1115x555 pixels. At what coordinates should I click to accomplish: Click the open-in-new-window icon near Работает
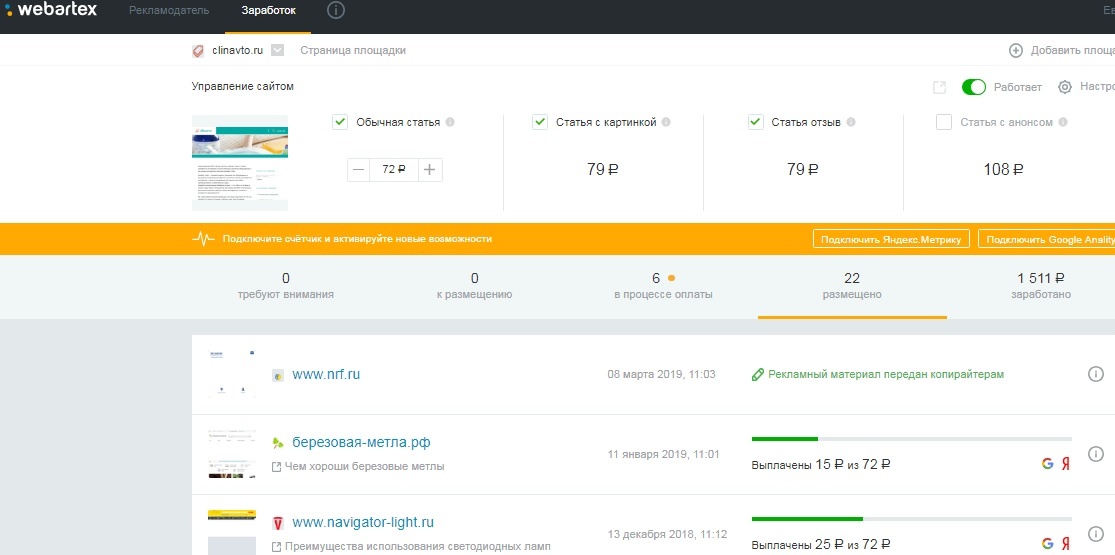coord(939,87)
